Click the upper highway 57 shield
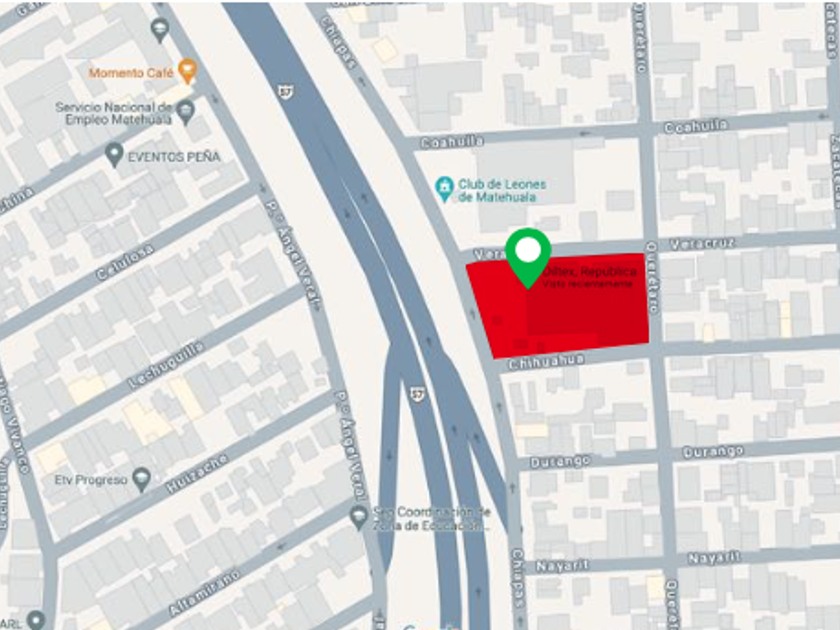 click(x=287, y=92)
